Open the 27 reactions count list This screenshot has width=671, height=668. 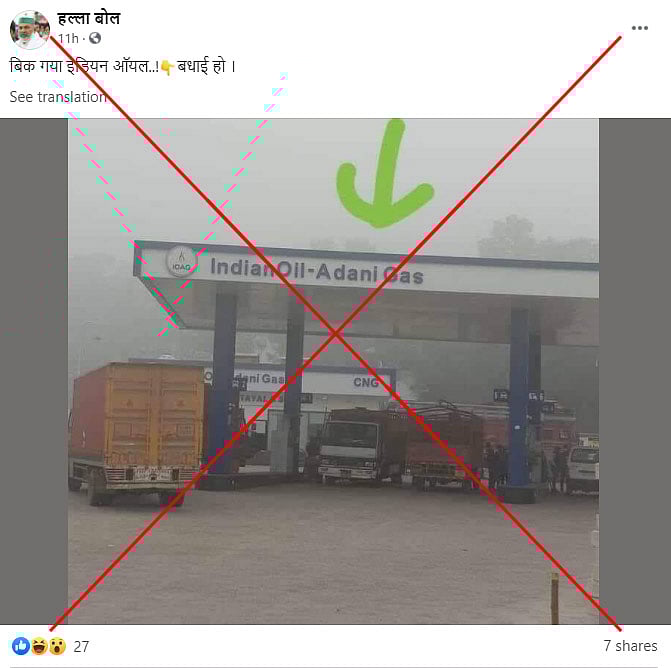81,646
